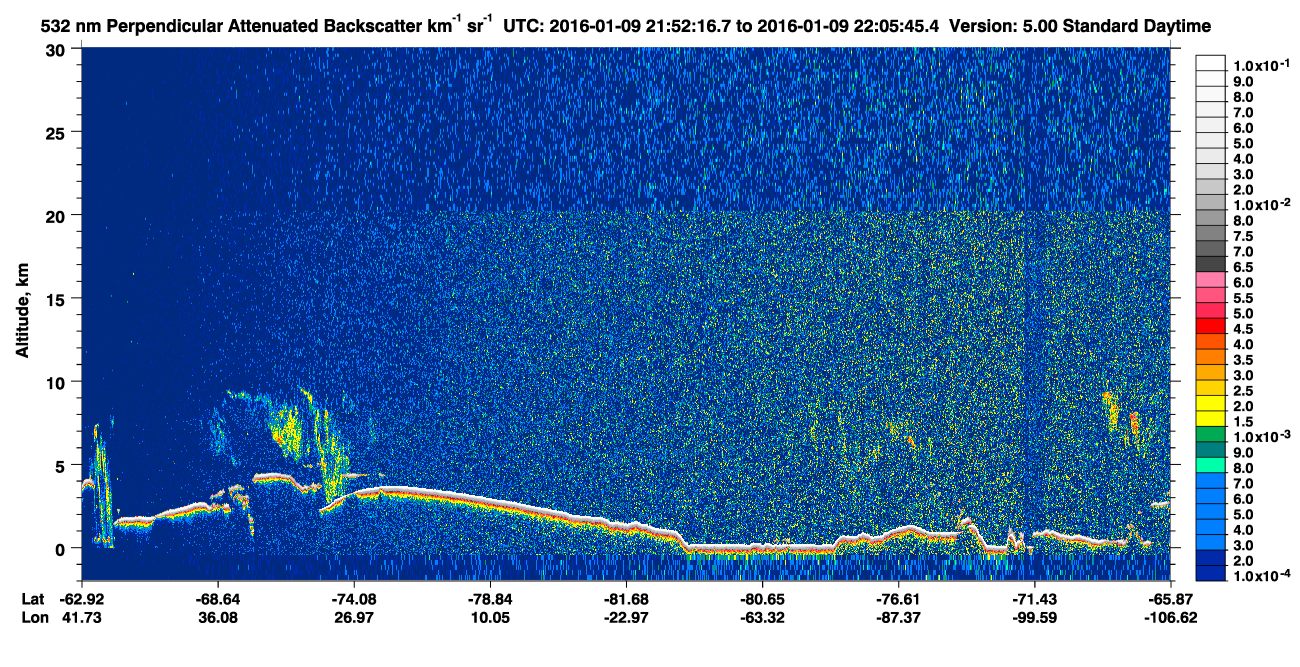Screen dimensions: 1300x667
Task: Select longitude value '-87.37'
Action: click(898, 617)
